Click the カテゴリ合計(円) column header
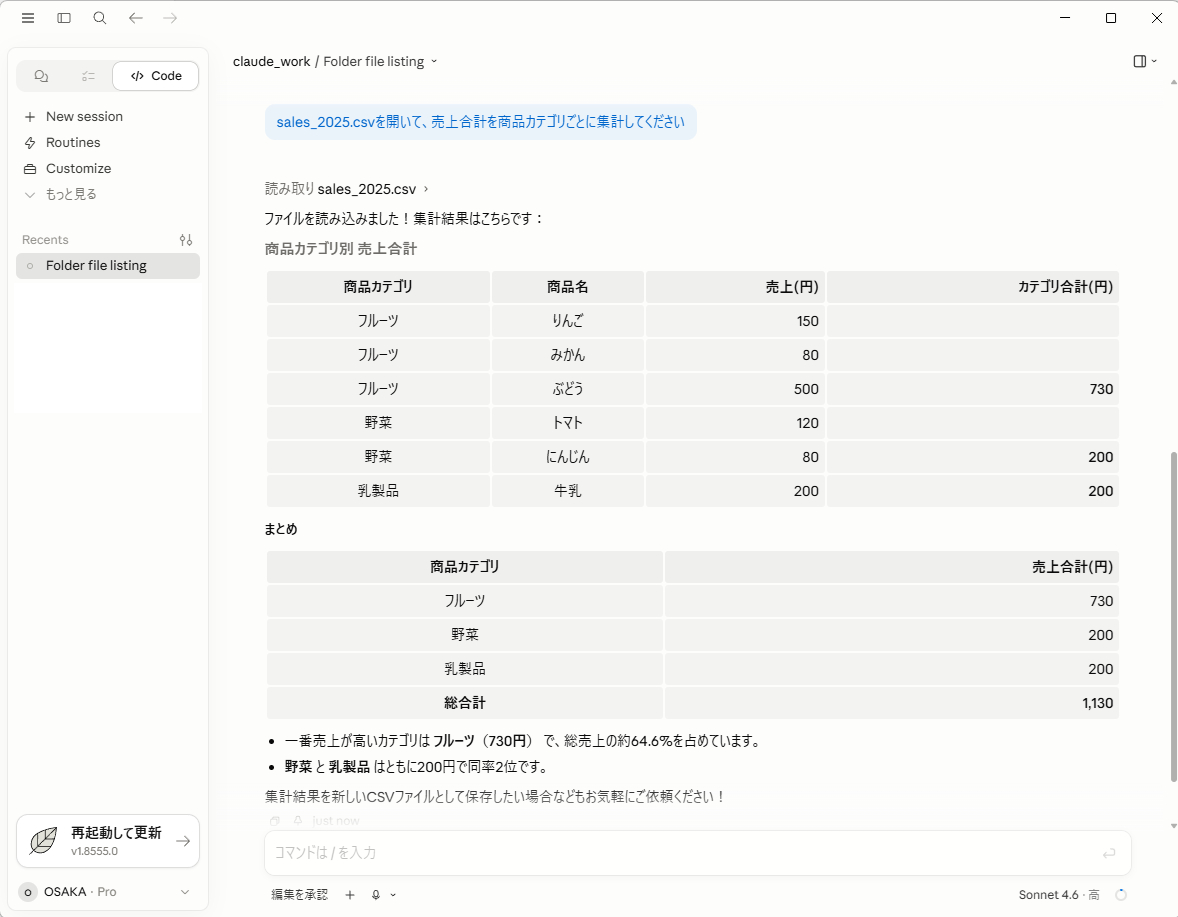Screen dimensions: 1178x917 [973, 287]
